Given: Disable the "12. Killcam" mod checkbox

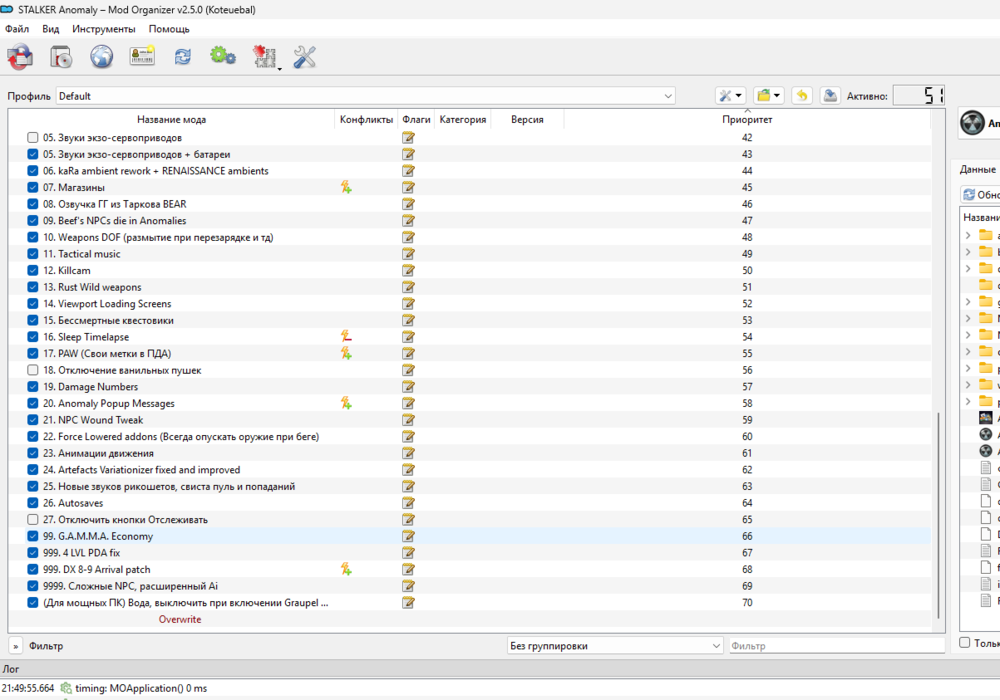Looking at the screenshot, I should (33, 271).
